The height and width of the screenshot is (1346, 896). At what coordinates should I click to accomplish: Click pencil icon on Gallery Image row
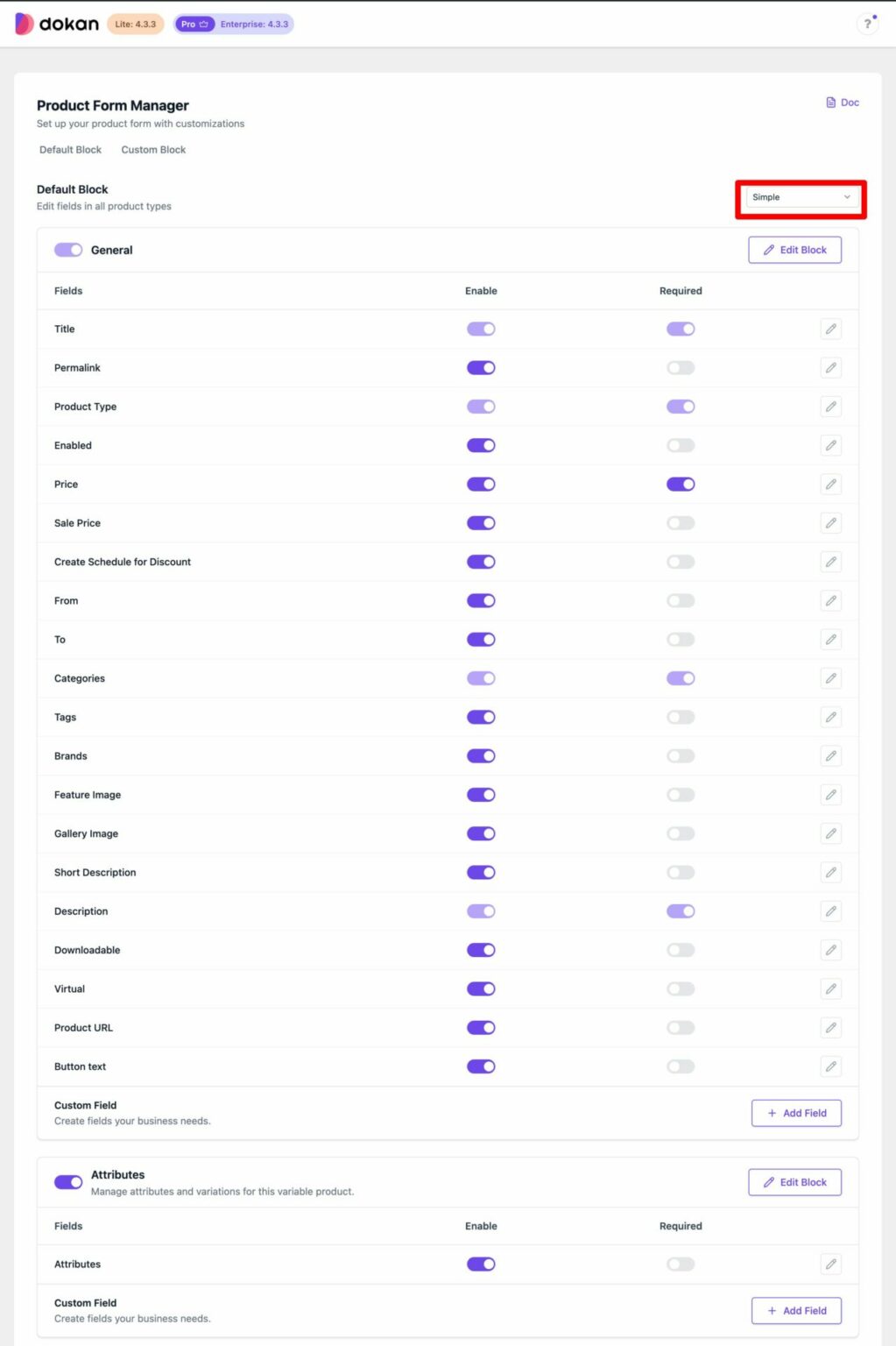click(830, 833)
